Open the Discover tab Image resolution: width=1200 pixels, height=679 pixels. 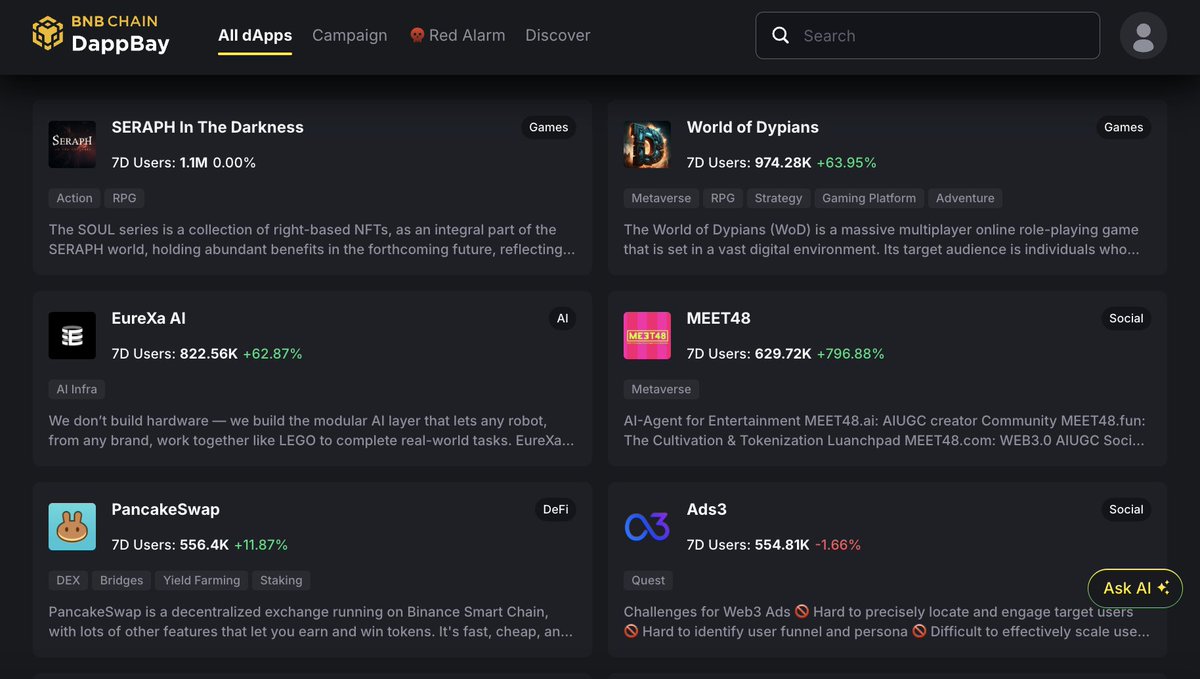[x=557, y=35]
